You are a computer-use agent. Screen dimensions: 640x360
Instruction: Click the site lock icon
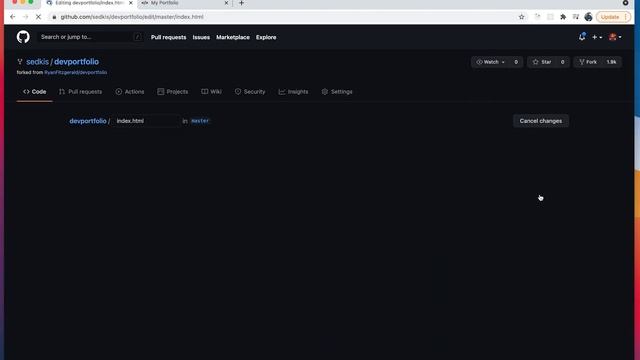coord(54,17)
